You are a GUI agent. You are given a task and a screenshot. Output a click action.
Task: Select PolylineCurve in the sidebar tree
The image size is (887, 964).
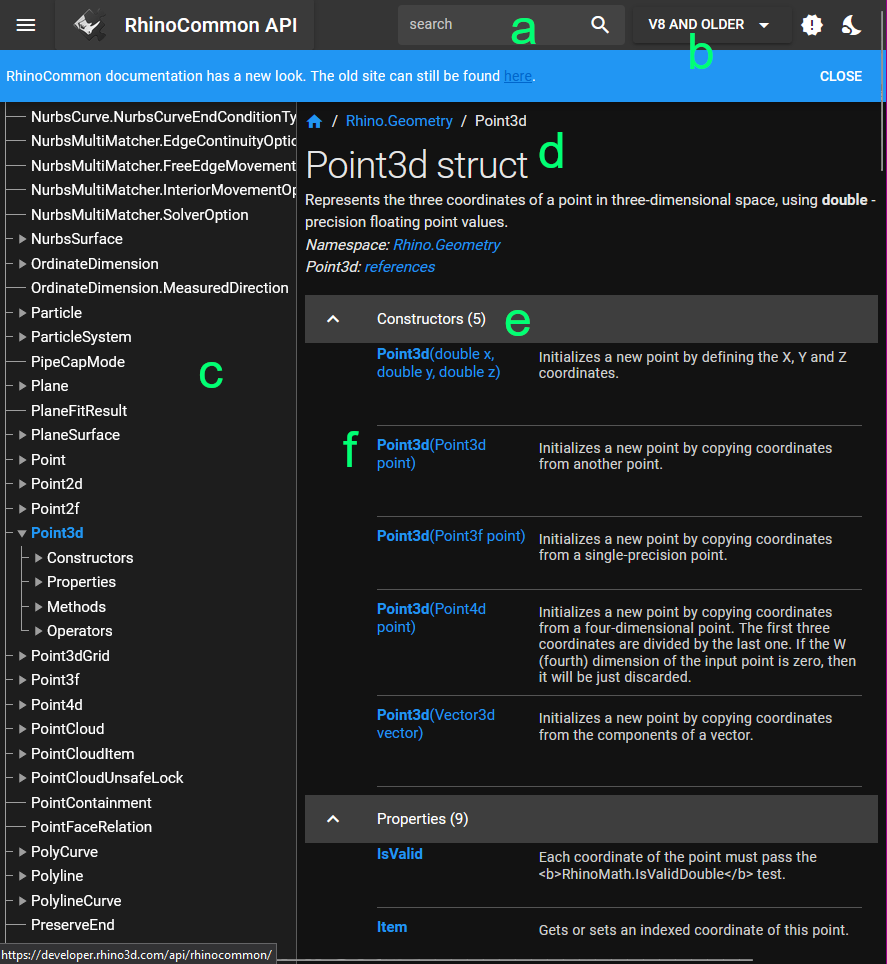(76, 901)
